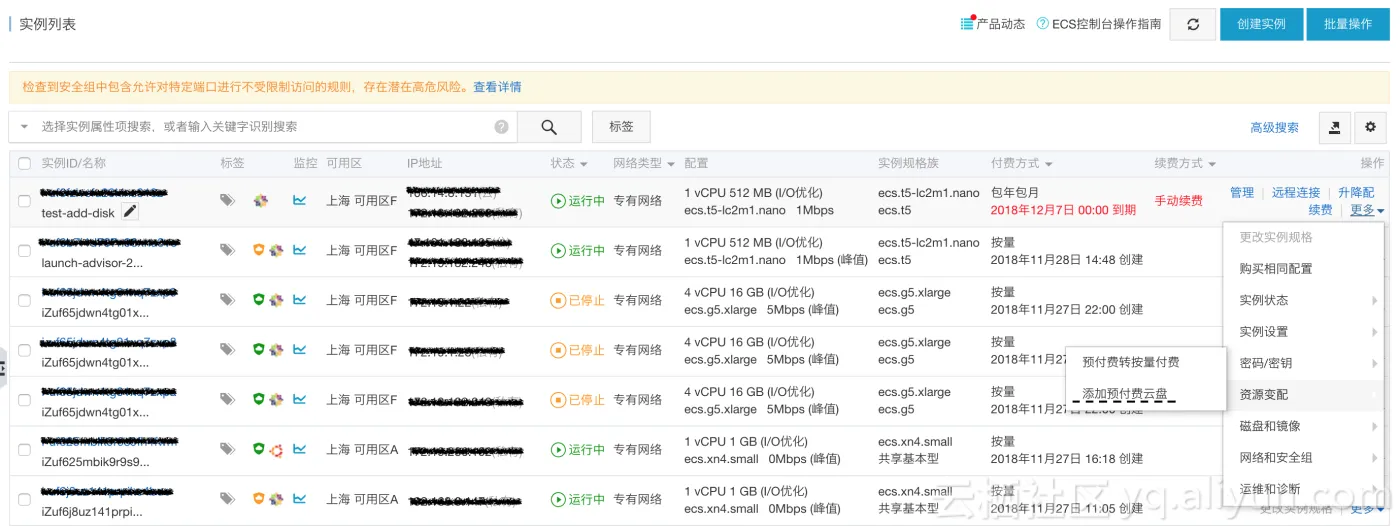Click the 创建实例 button
Screen dimensions: 1400x526
1260,24
